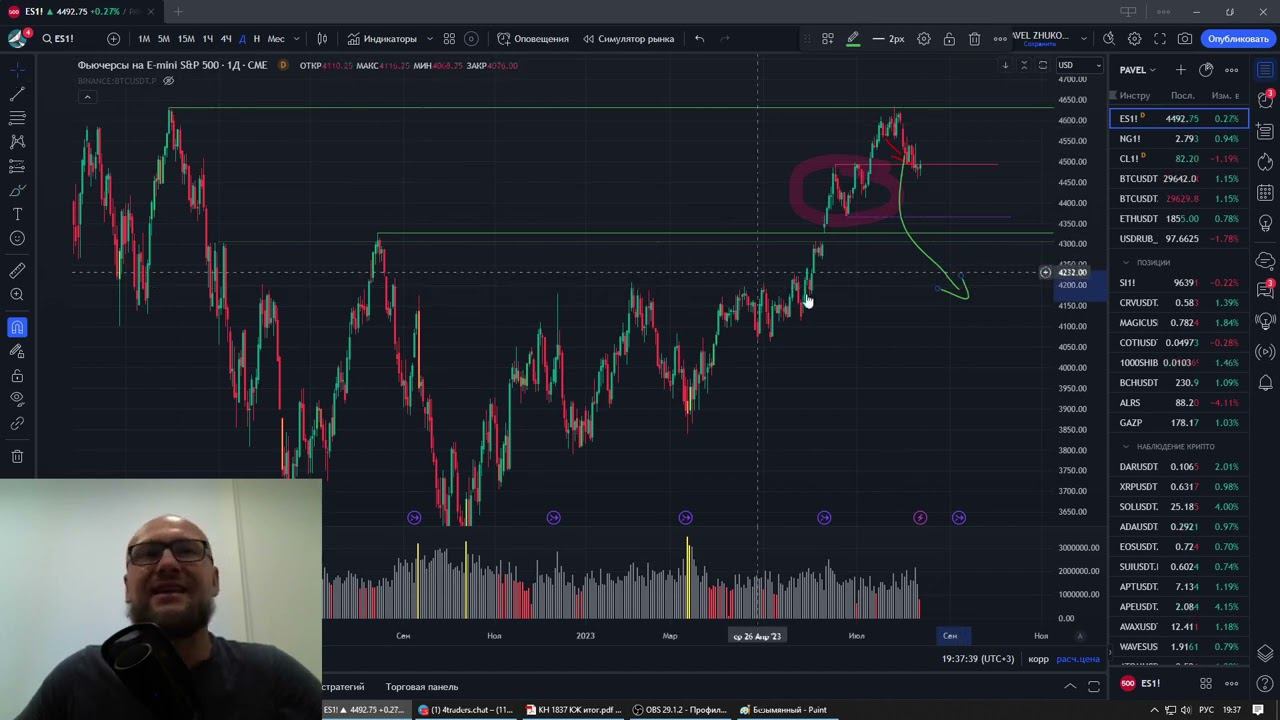Toggle stay in drawing mode
Screen dimensions: 1280x720
tap(17, 351)
